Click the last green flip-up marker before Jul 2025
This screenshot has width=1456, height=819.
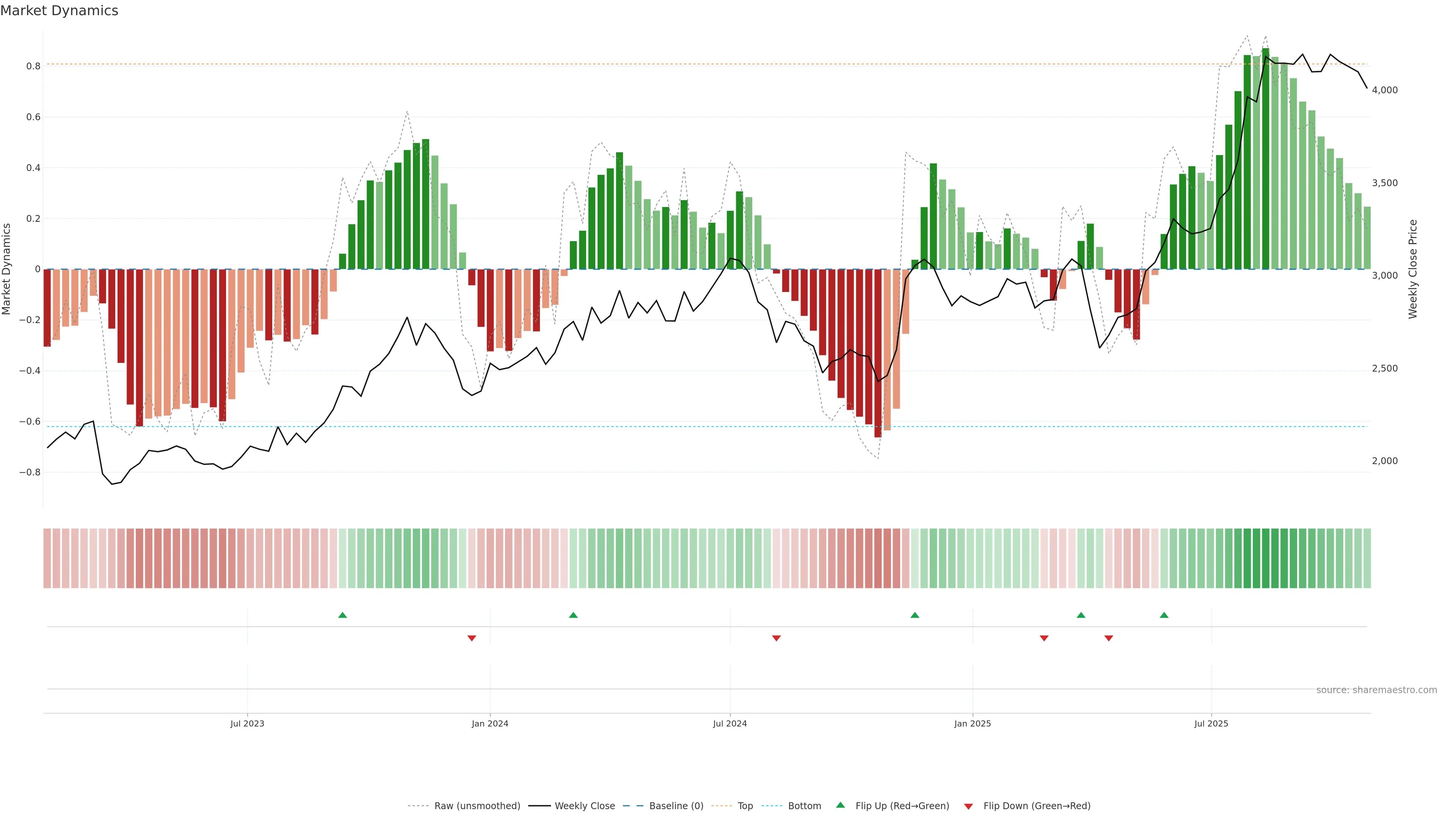(1164, 615)
